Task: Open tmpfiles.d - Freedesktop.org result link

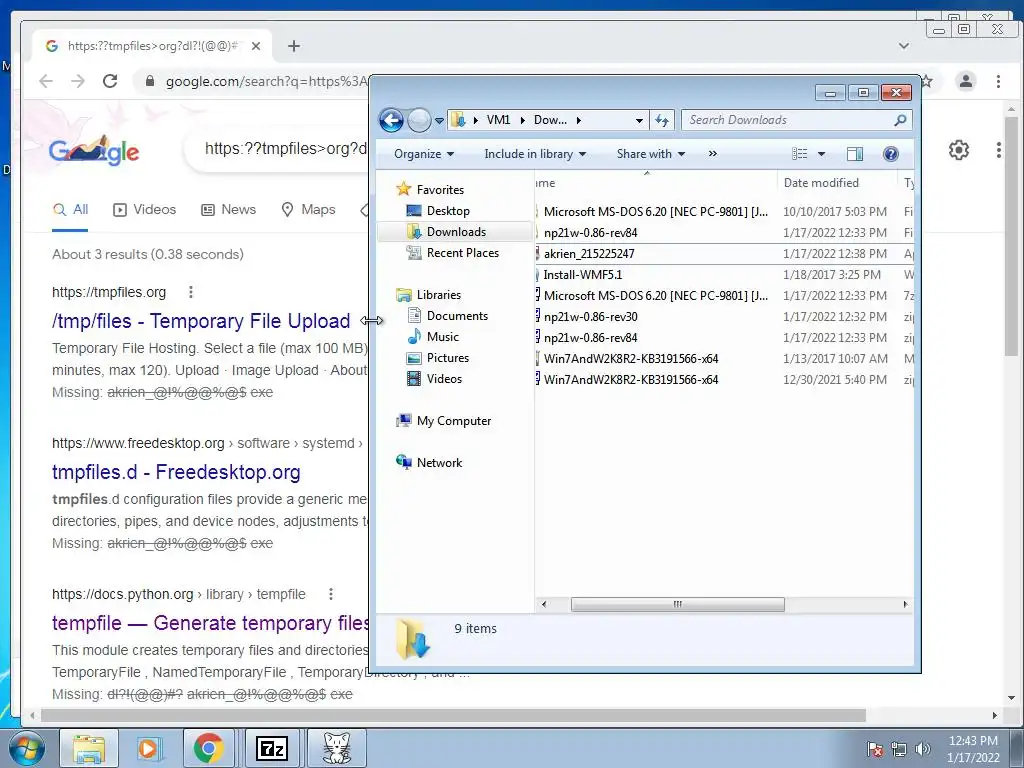Action: 176,472
